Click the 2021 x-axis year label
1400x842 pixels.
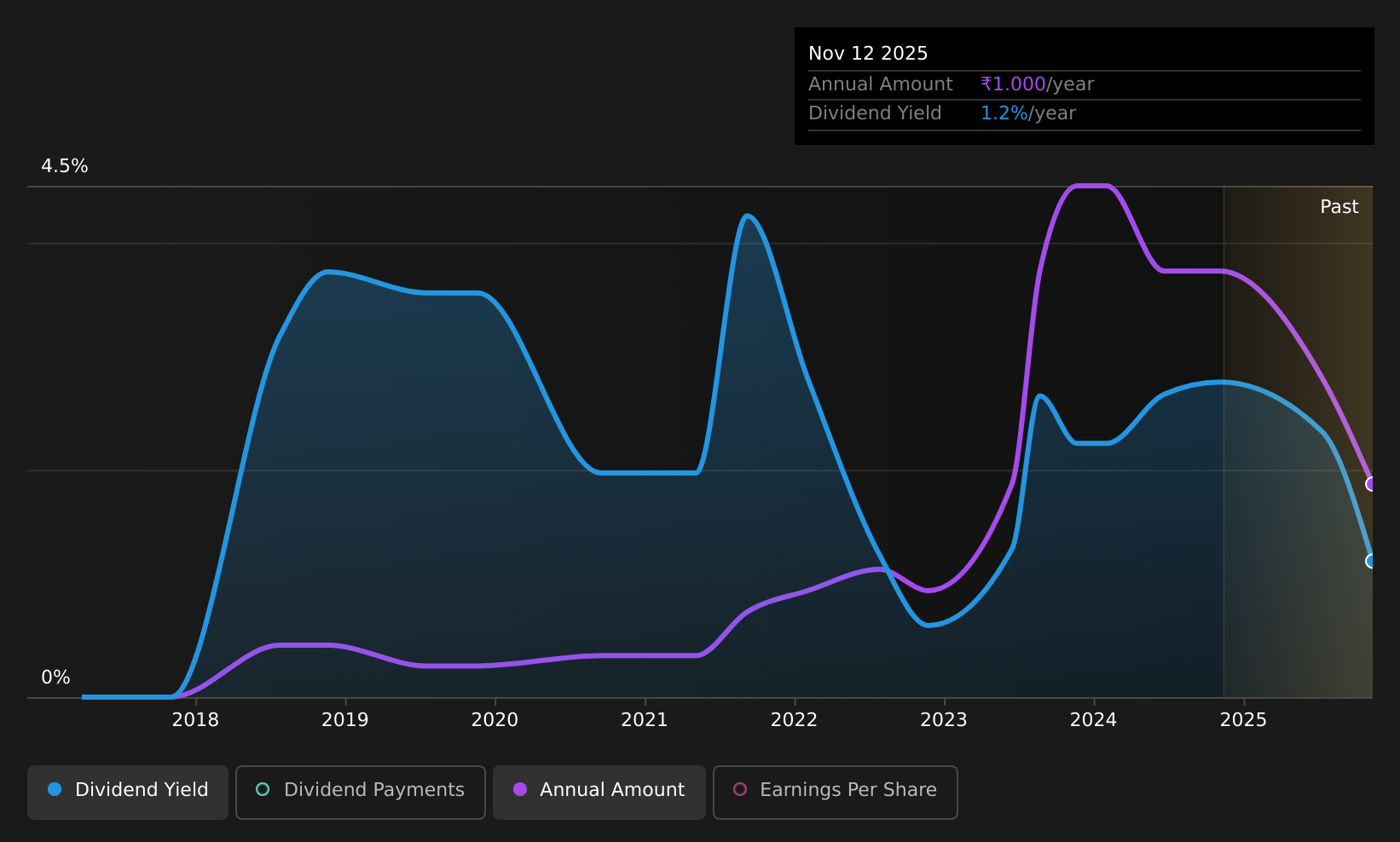(645, 720)
